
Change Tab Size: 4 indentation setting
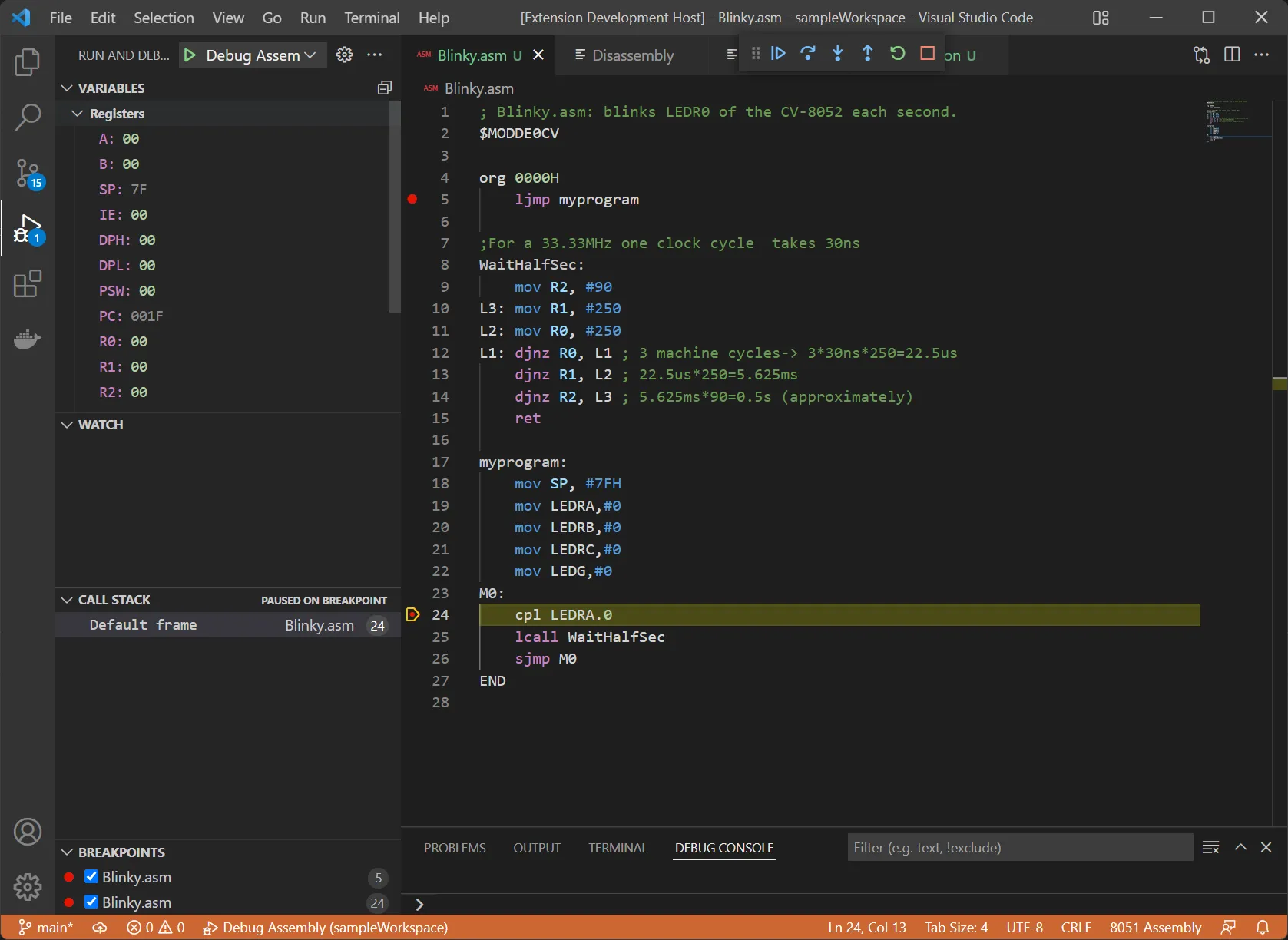coord(956,928)
